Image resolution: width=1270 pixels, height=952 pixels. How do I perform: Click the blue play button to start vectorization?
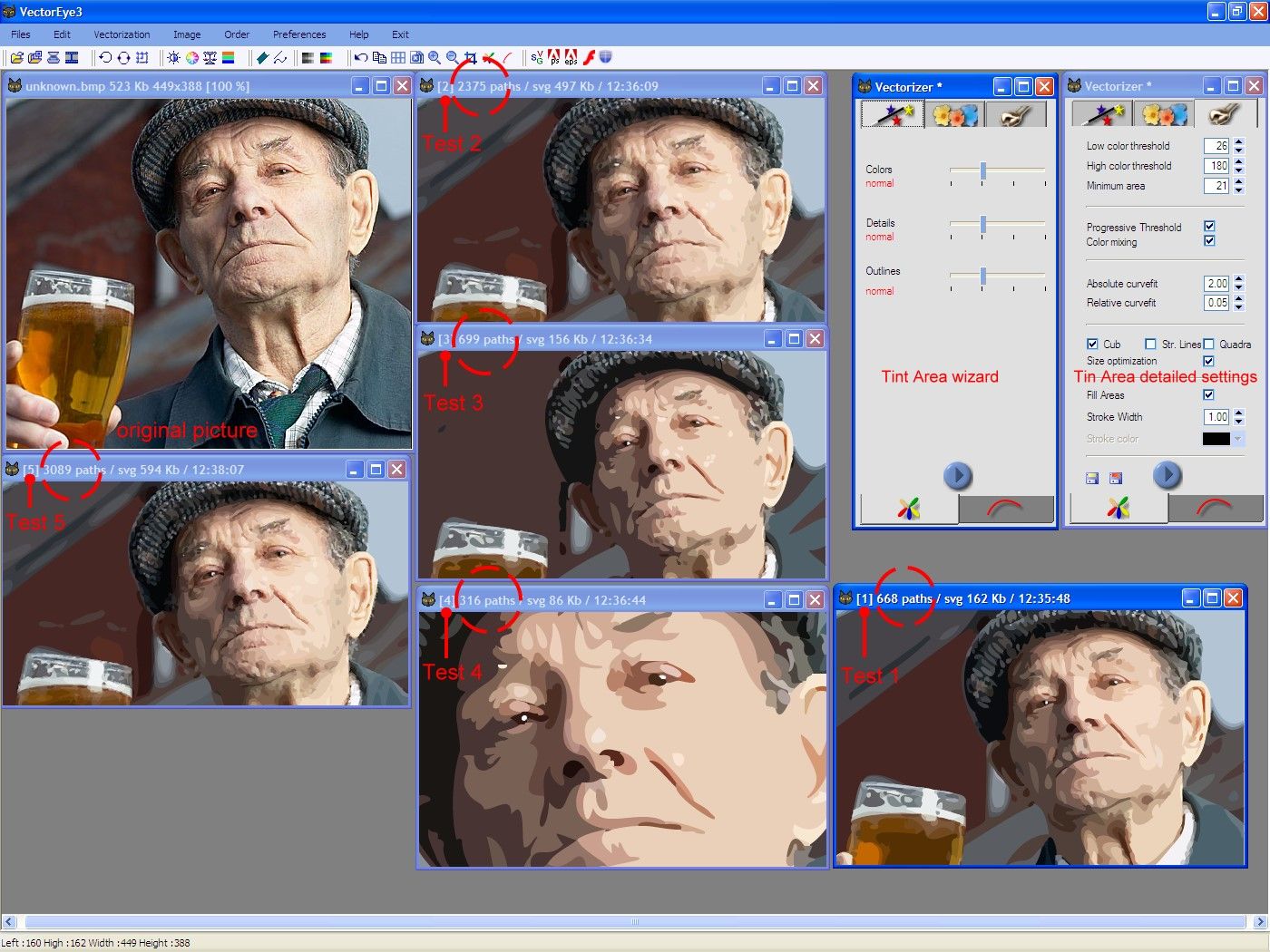[x=1167, y=475]
